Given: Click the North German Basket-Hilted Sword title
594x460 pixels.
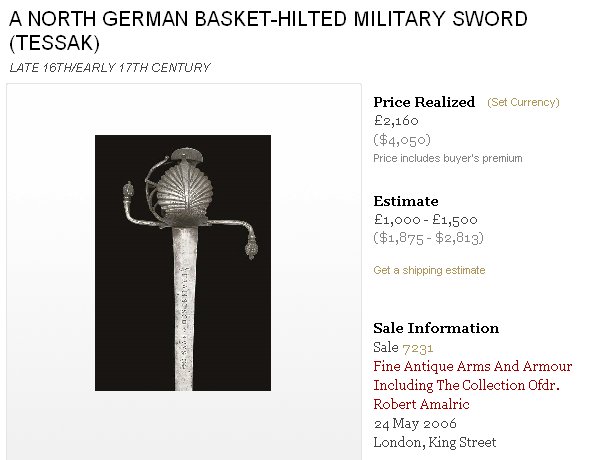Looking at the screenshot, I should coord(268,30).
